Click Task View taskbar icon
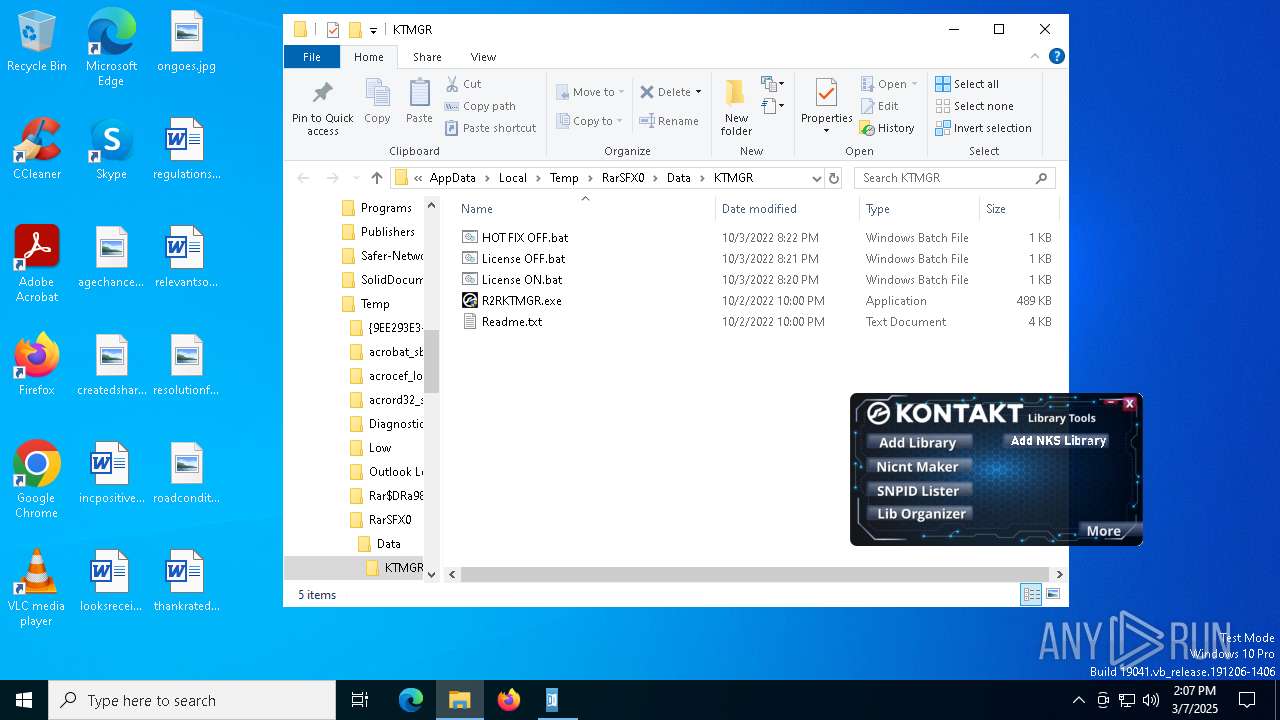The width and height of the screenshot is (1280, 720). tap(360, 700)
